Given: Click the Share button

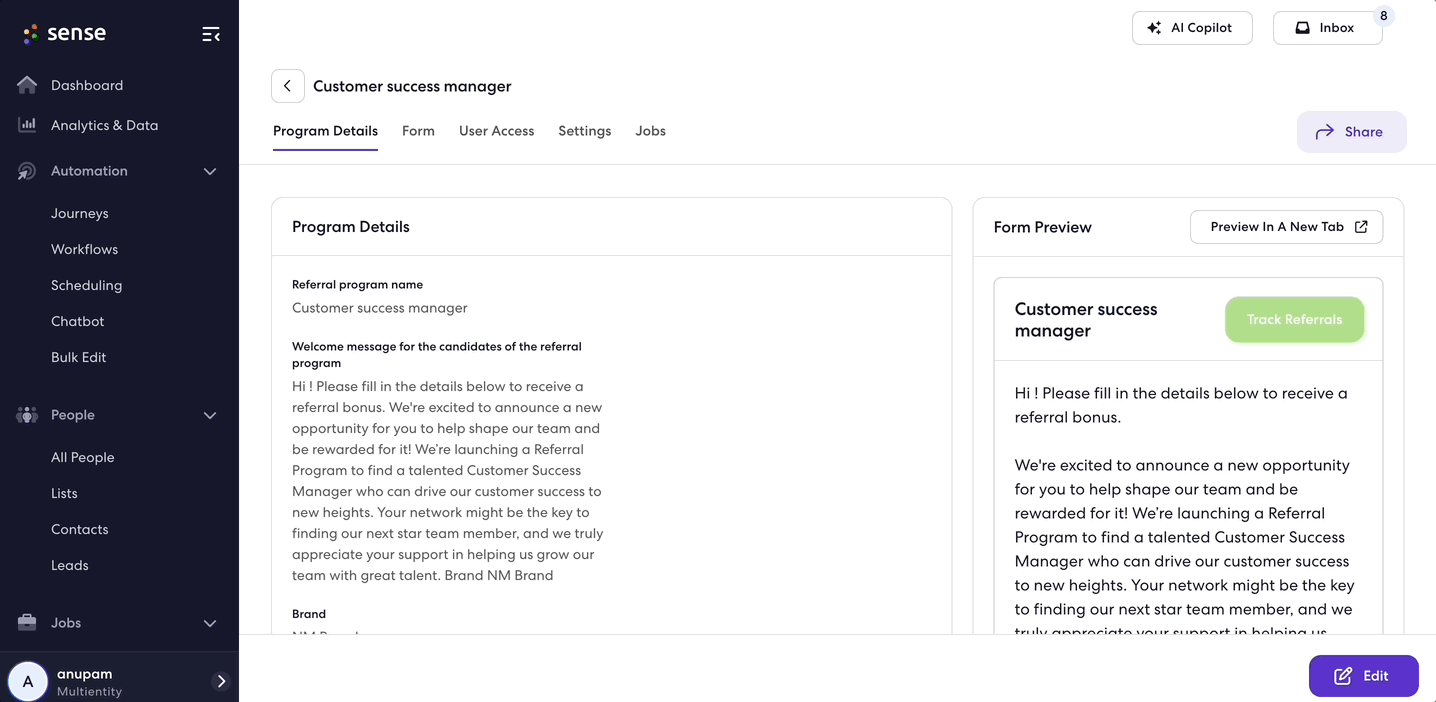Looking at the screenshot, I should coord(1351,132).
